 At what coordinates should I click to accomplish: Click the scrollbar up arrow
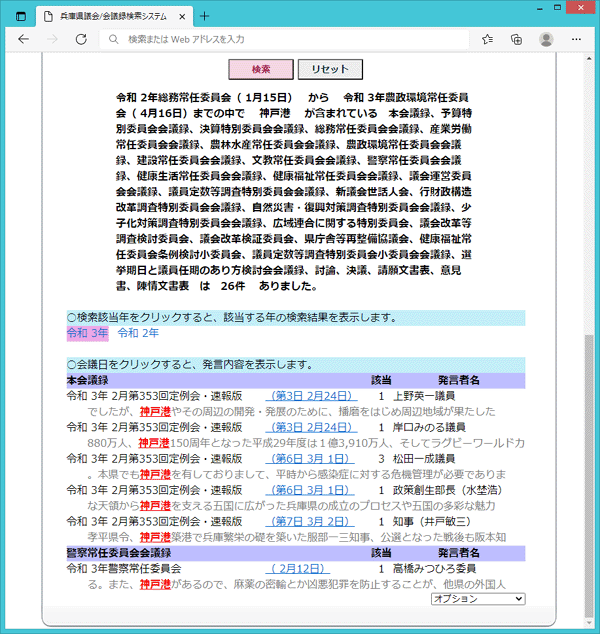coord(589,59)
